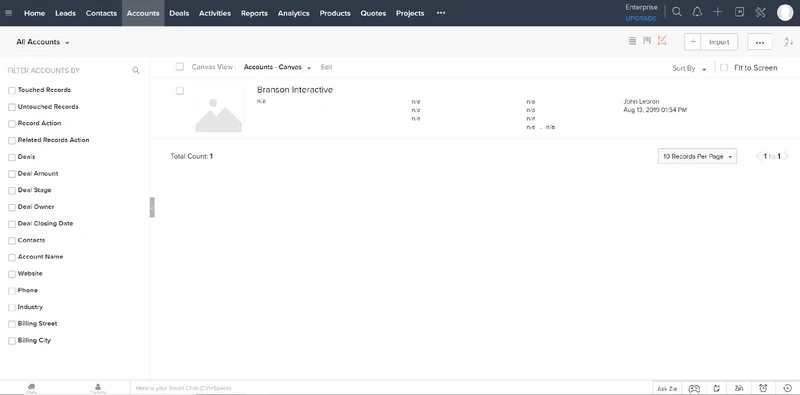Open the user profile avatar

(785, 13)
